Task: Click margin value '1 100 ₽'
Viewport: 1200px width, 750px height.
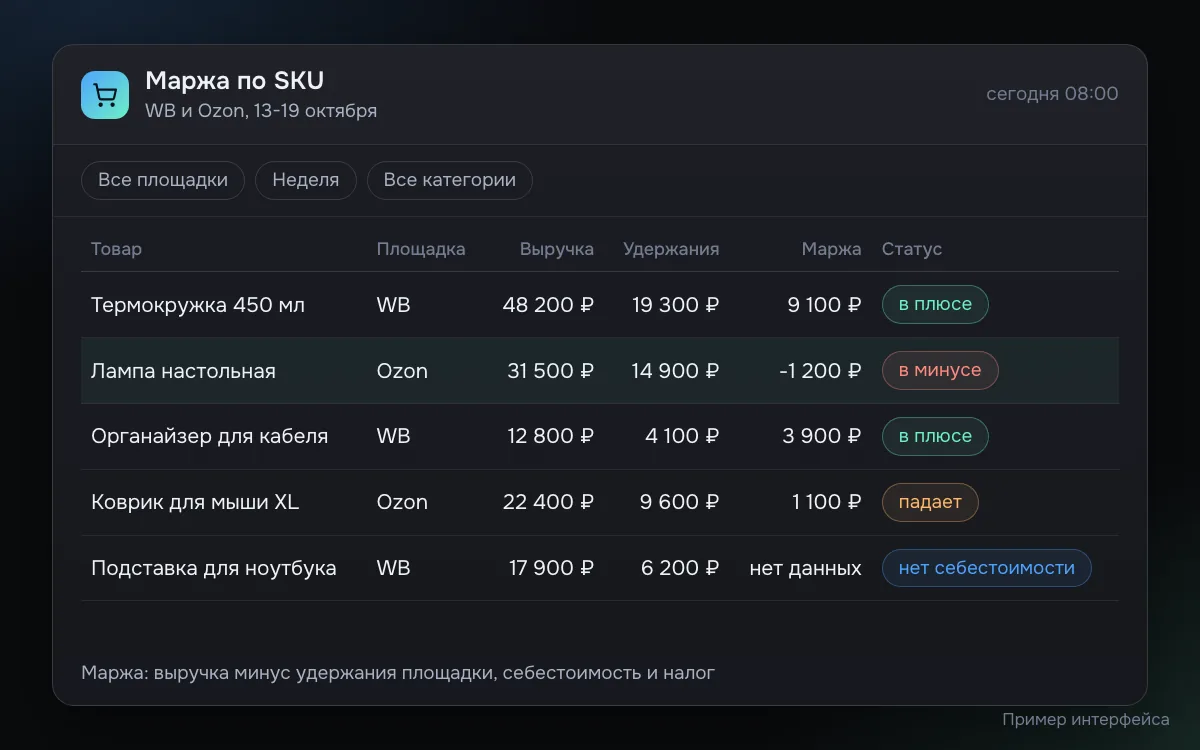Action: coord(827,502)
